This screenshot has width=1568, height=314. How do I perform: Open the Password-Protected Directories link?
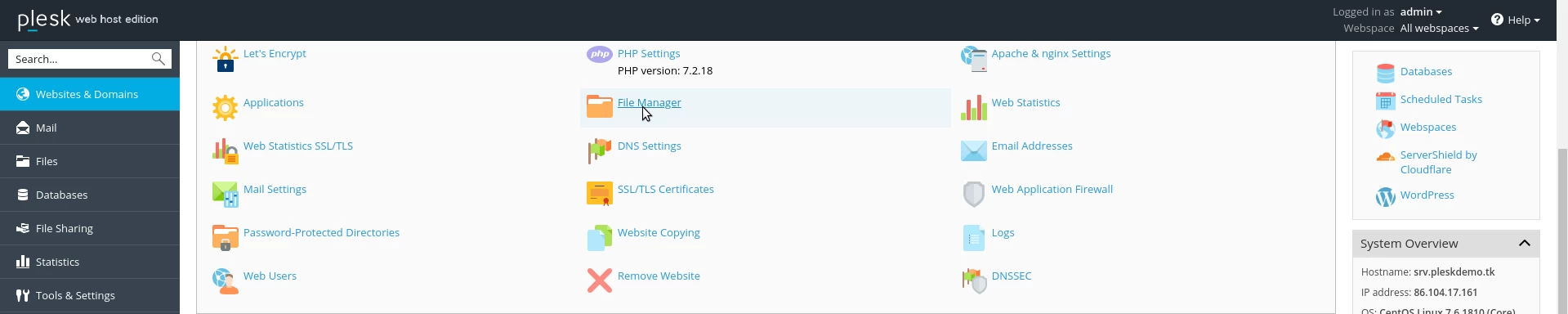pos(321,232)
